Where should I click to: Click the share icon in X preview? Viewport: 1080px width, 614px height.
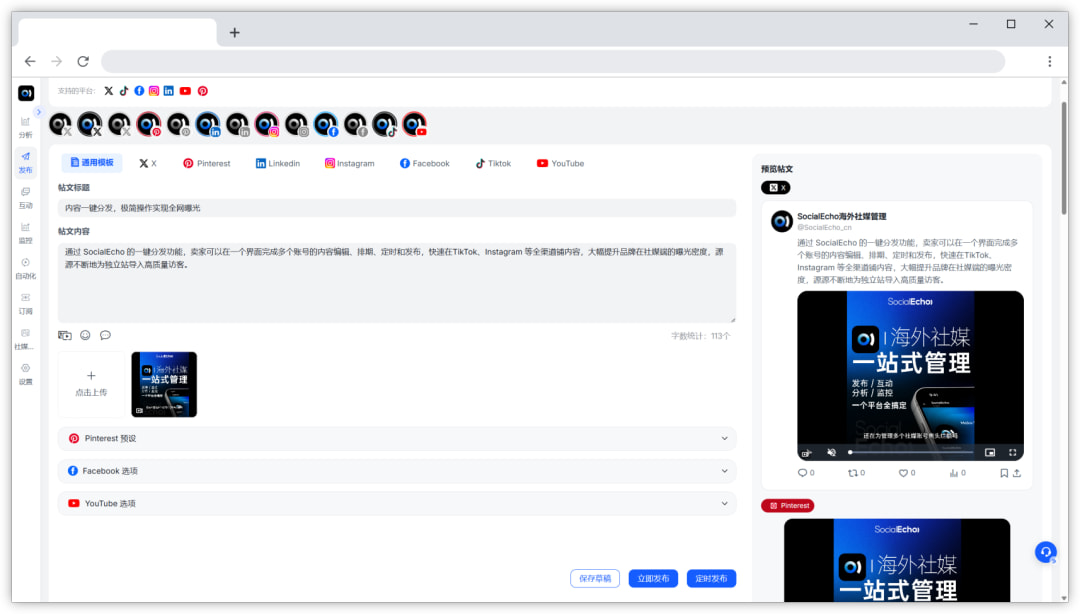pyautogui.click(x=1017, y=473)
